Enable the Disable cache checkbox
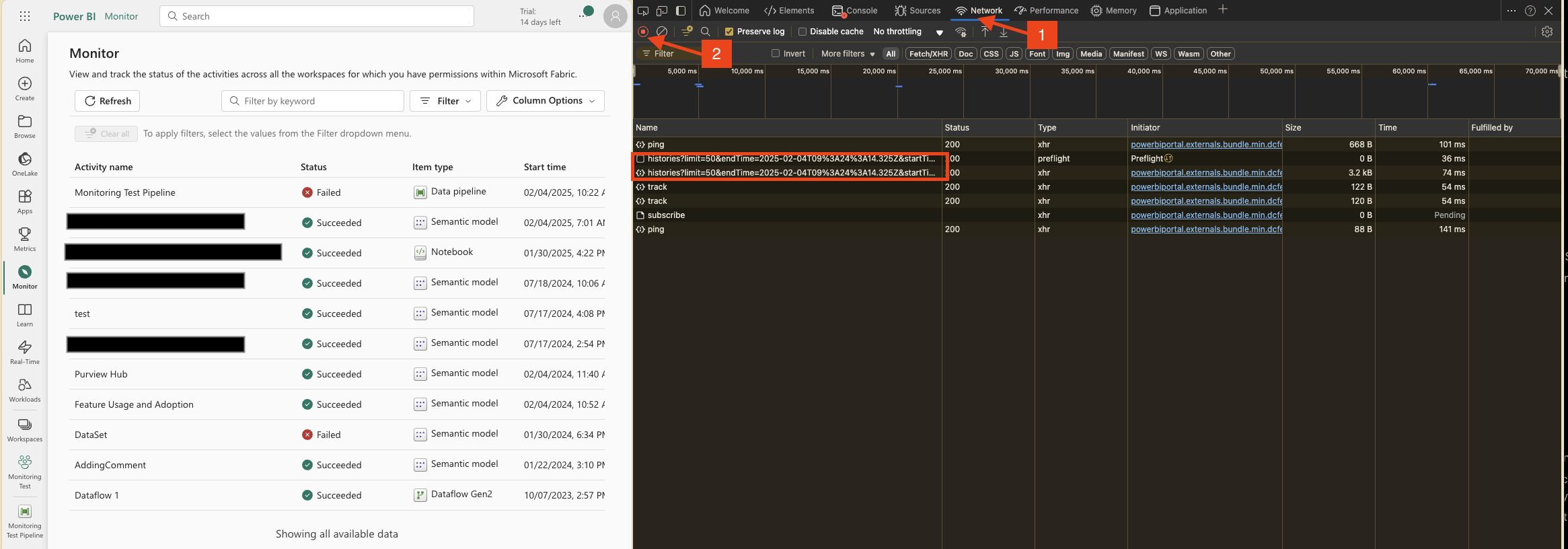Viewport: 1568px width, 549px height. (802, 32)
